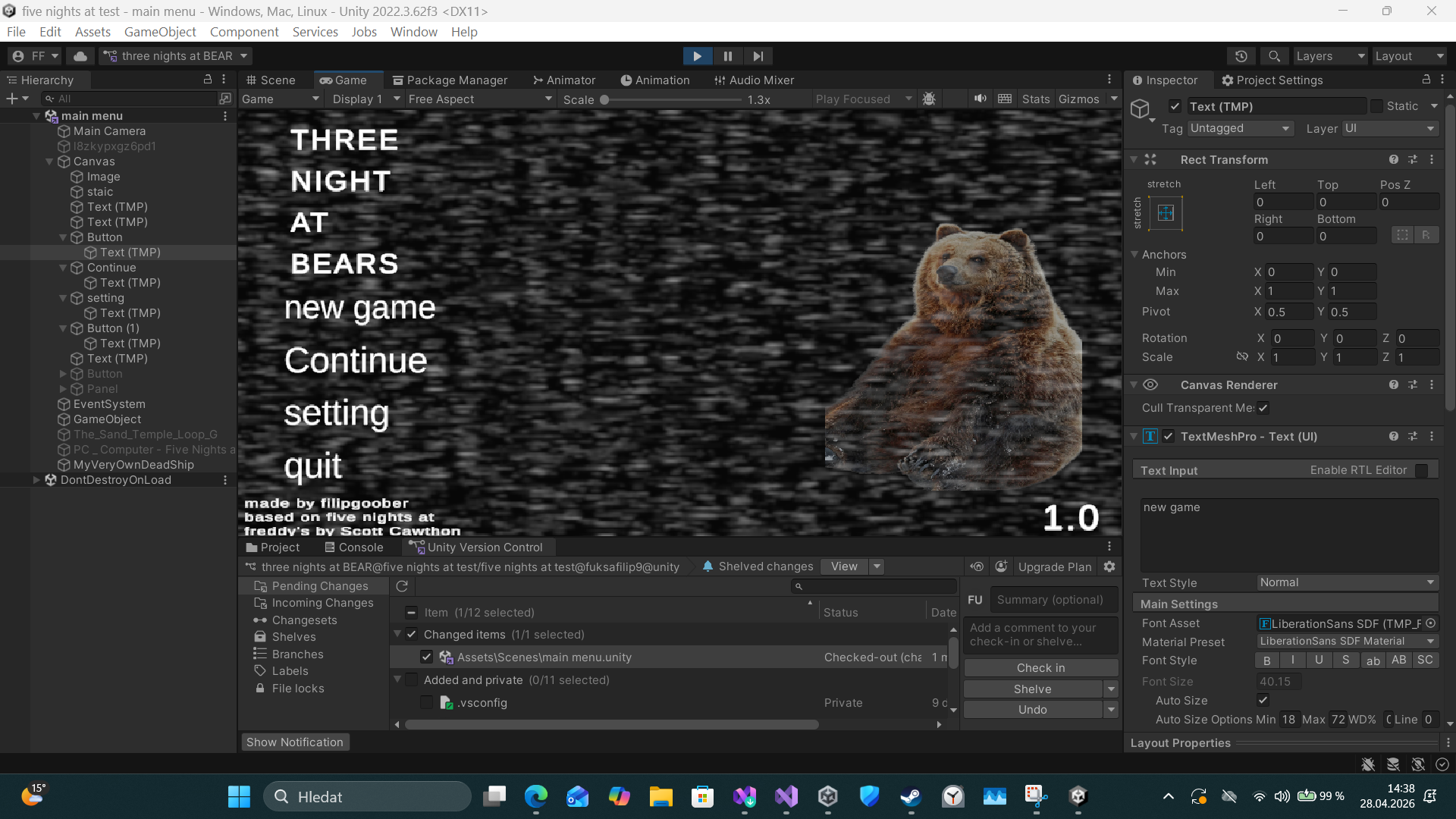Screen dimensions: 1456x819
Task: Click the Upgrade Plan button
Action: 1055,566
